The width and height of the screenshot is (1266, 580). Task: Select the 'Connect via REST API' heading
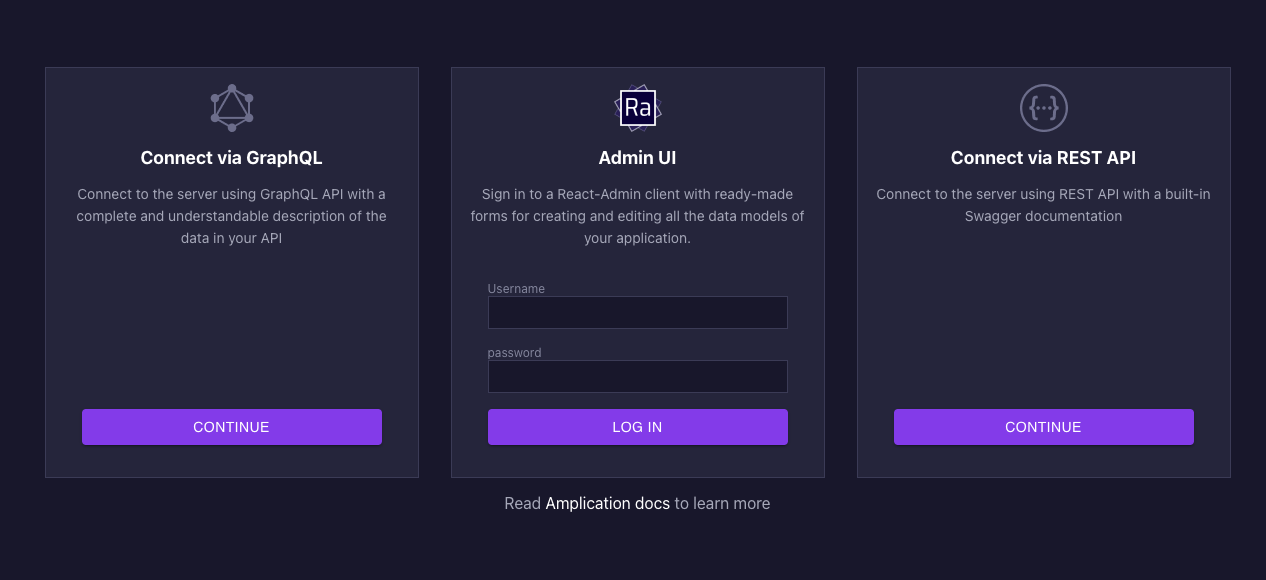point(1044,158)
